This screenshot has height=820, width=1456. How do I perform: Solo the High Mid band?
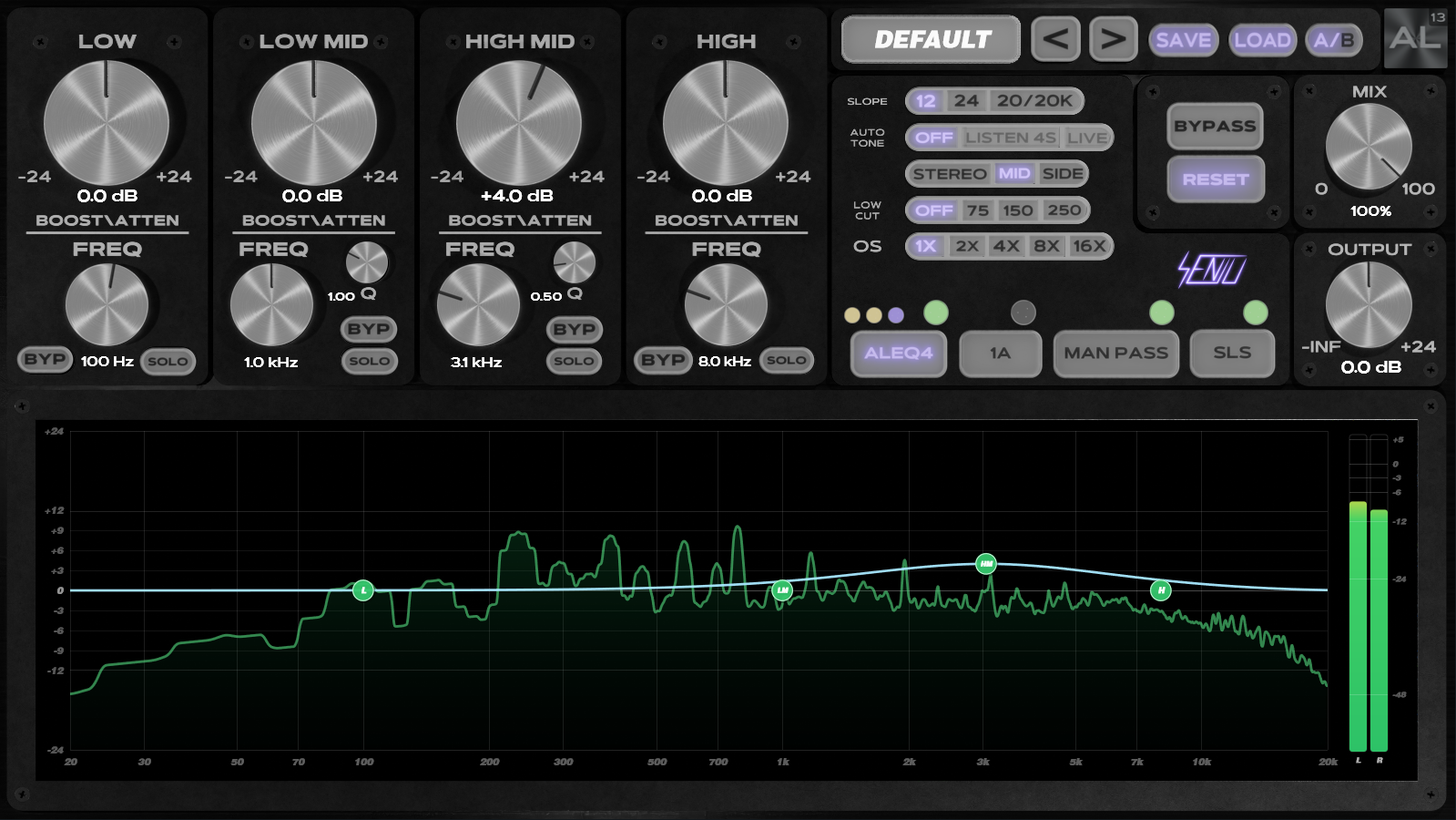575,362
